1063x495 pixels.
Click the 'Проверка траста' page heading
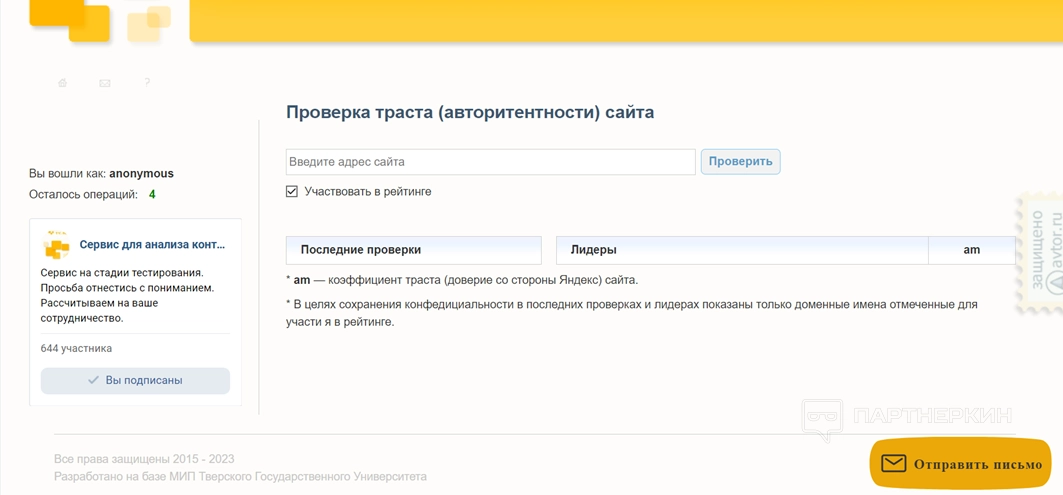coord(469,112)
